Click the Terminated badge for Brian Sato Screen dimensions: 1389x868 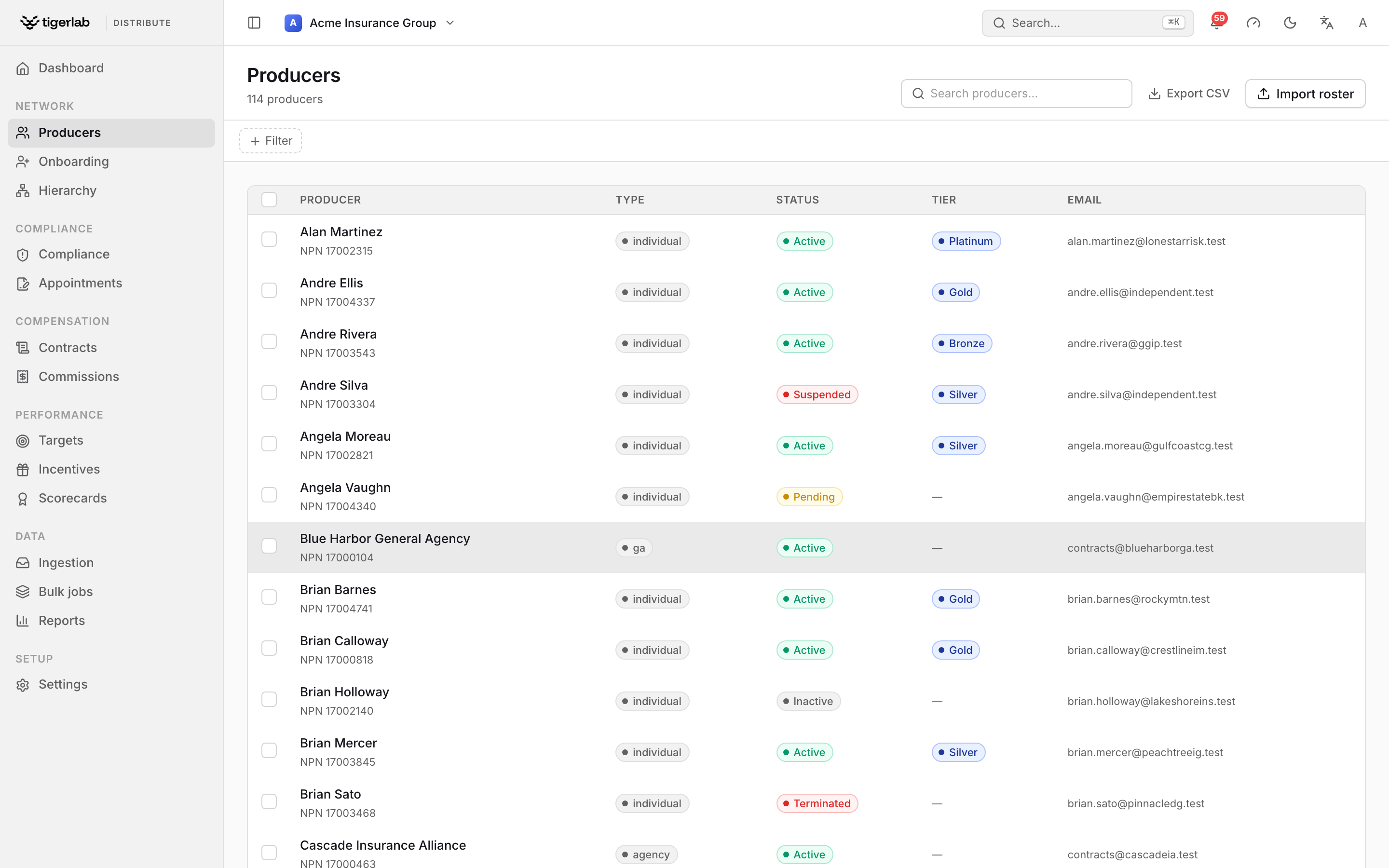click(817, 803)
